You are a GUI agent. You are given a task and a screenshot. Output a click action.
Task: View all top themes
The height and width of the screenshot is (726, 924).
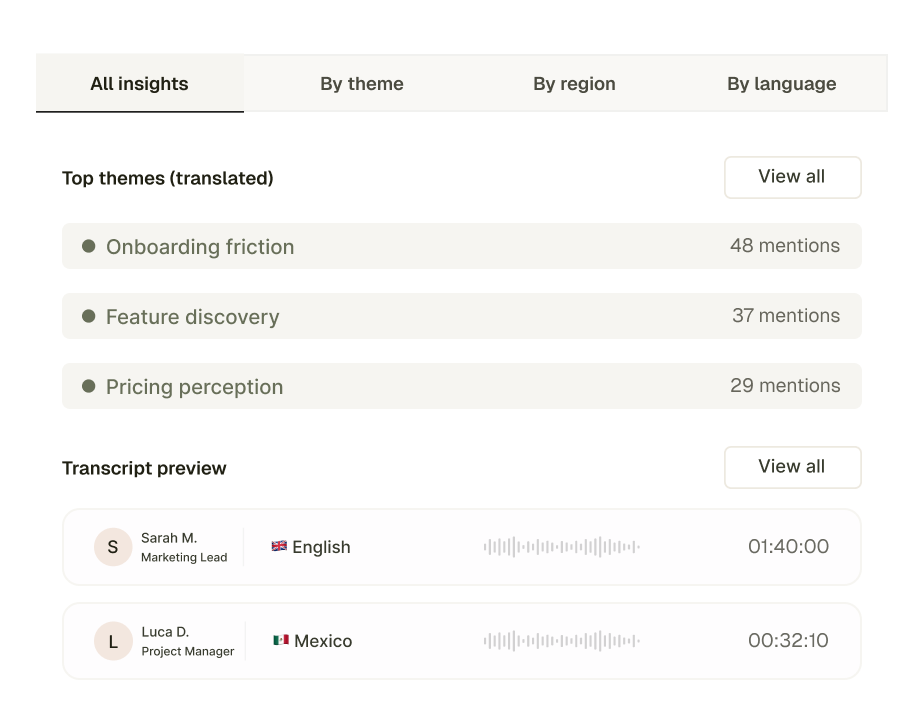[x=793, y=177]
